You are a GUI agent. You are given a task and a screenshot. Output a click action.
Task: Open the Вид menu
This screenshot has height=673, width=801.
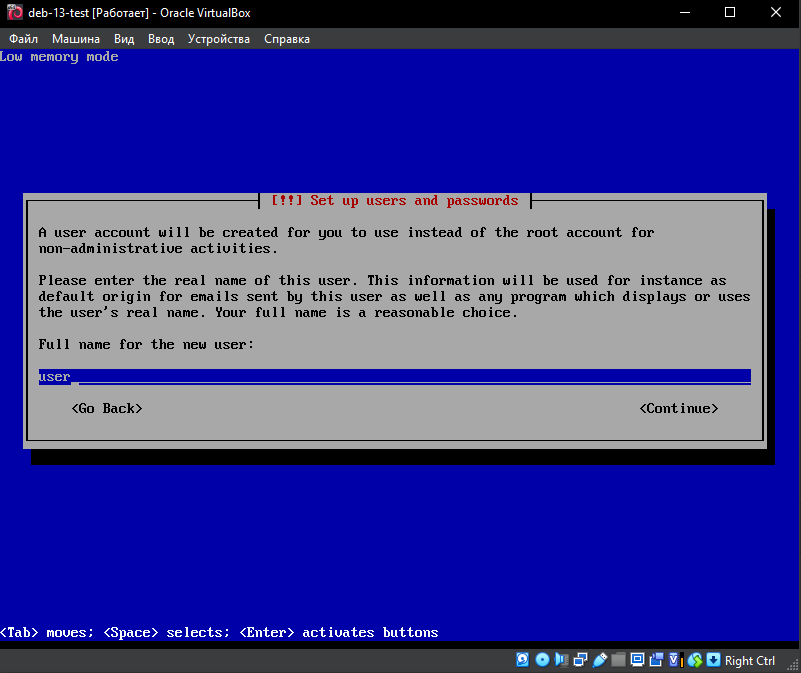coord(124,39)
